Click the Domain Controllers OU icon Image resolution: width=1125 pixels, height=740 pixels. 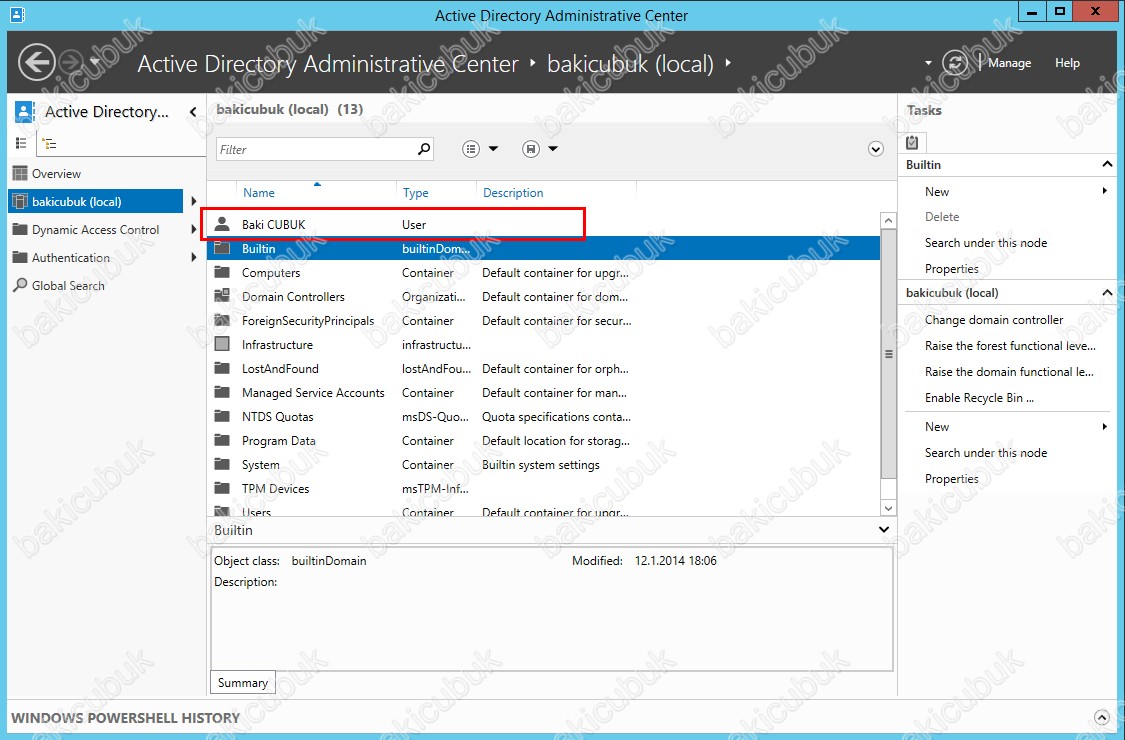222,296
